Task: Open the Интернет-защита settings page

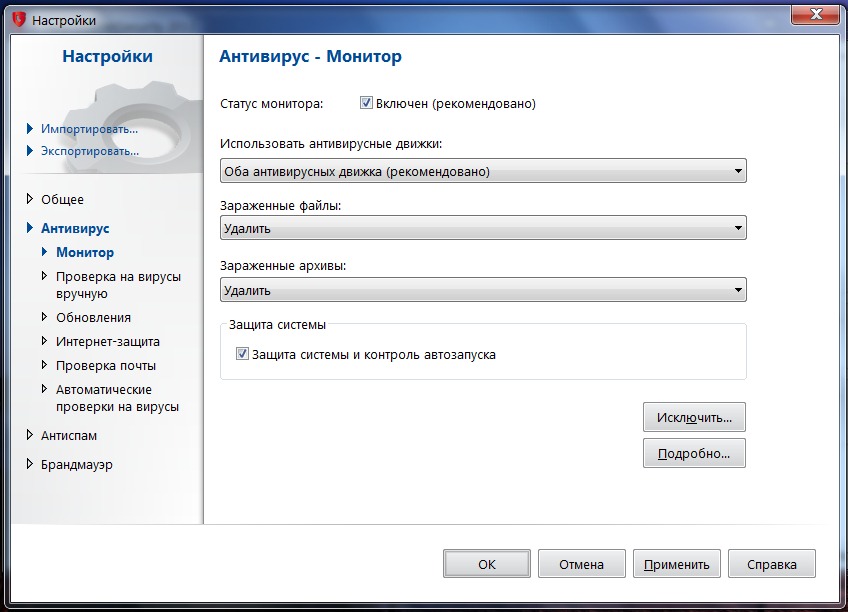Action: tap(108, 342)
